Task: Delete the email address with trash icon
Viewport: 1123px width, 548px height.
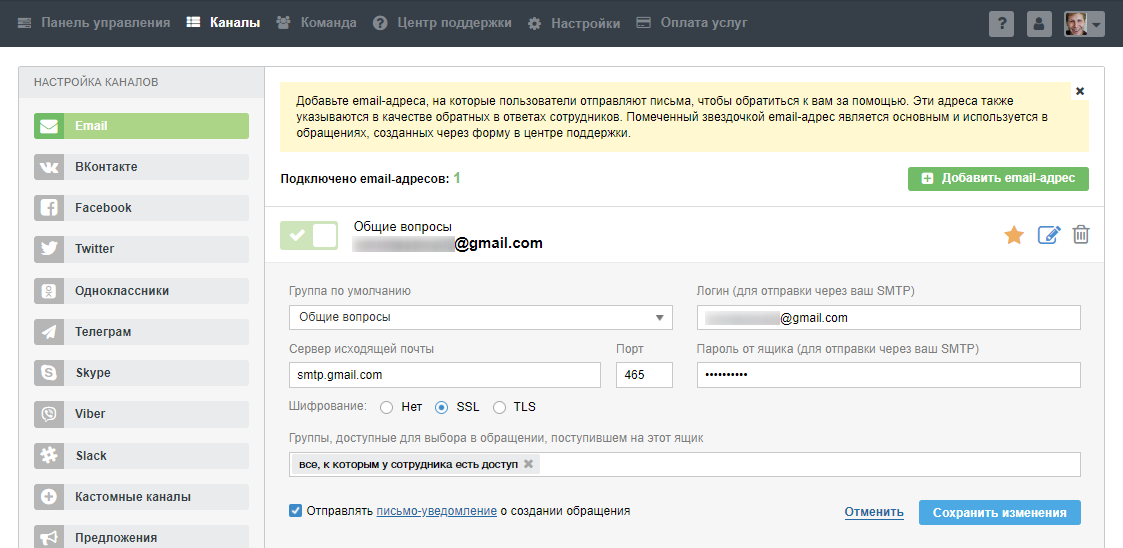Action: 1081,235
